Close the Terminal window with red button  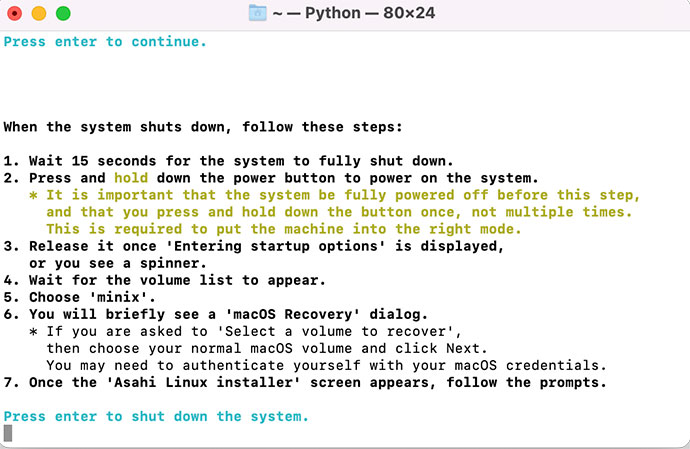(x=16, y=14)
